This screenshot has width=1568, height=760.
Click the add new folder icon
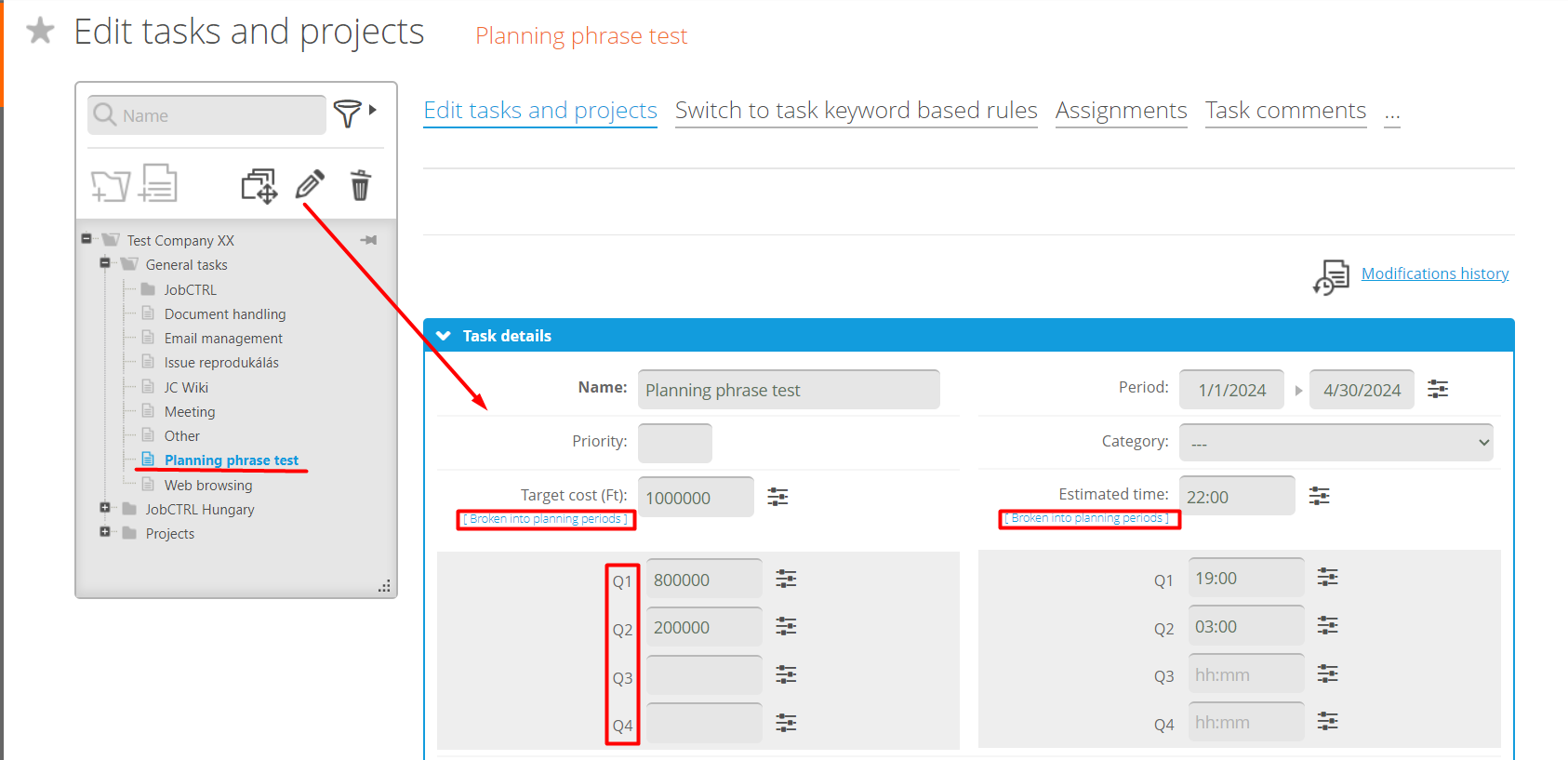[x=111, y=185]
